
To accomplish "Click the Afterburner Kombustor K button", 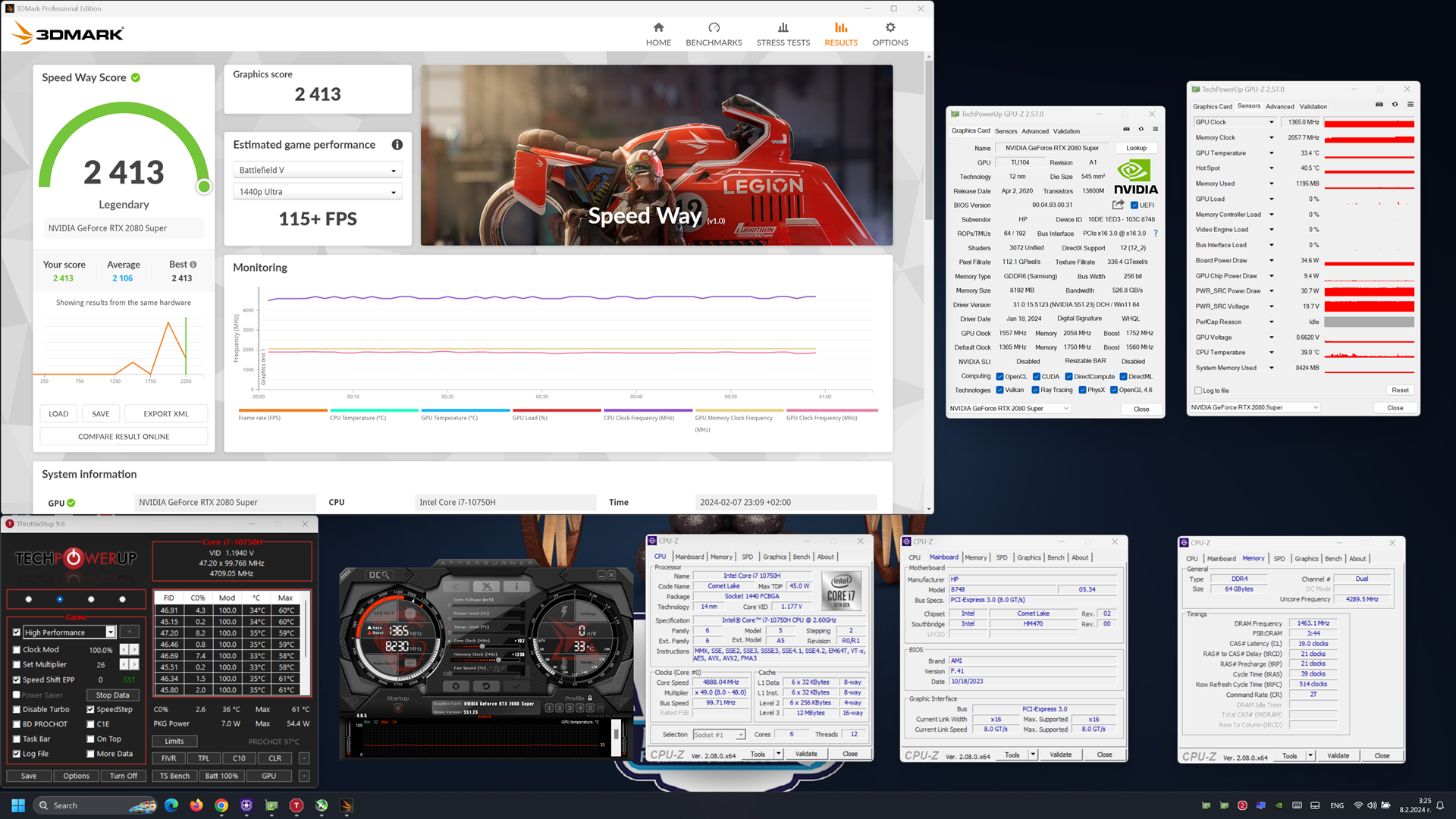I will click(456, 586).
